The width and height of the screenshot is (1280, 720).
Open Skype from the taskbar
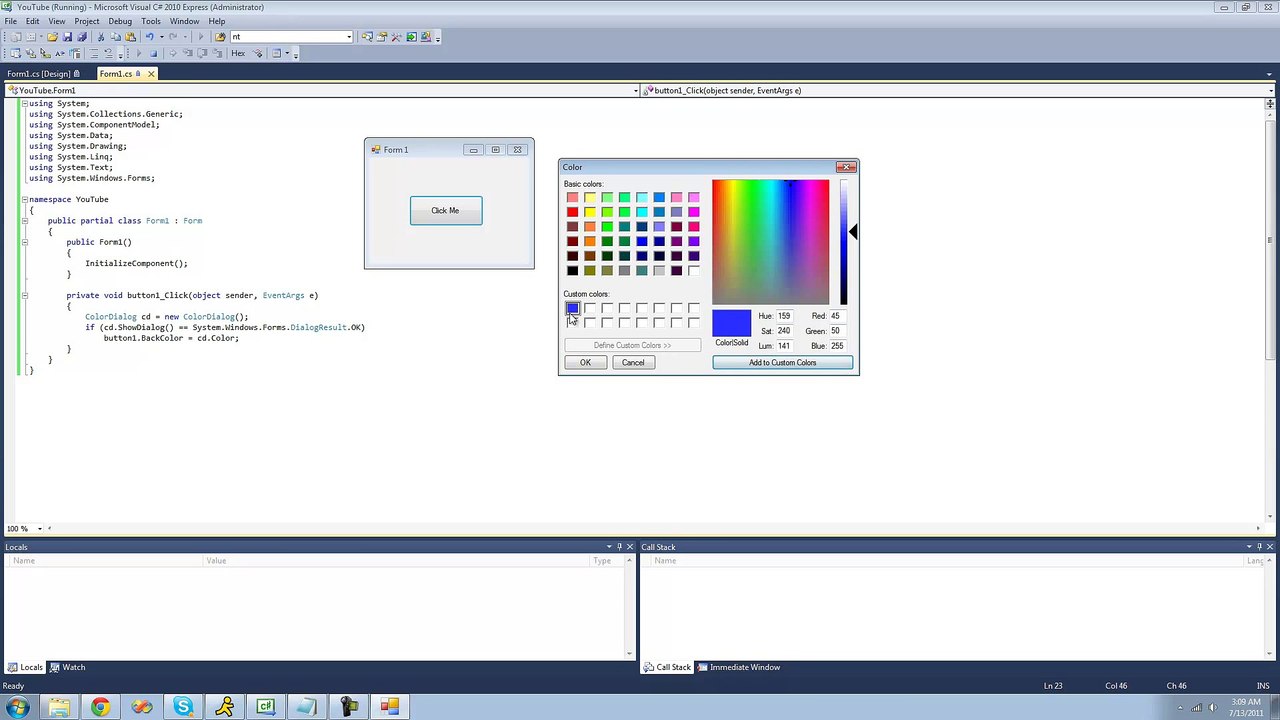tap(183, 707)
